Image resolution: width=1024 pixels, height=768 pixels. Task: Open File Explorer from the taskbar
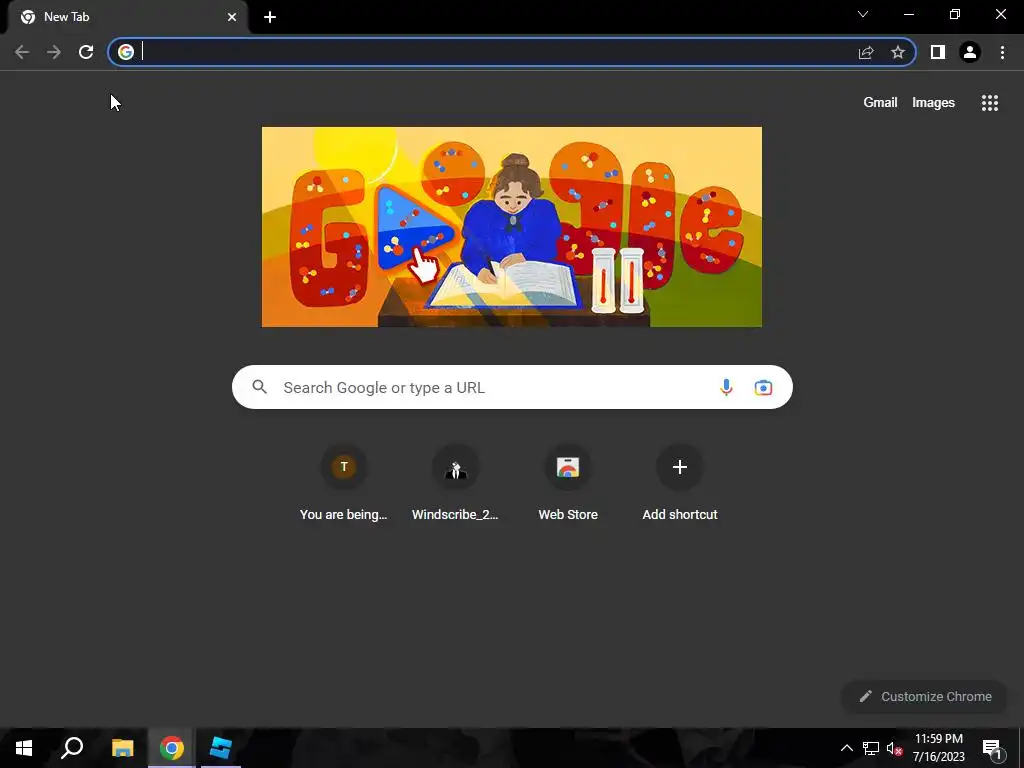coord(122,748)
